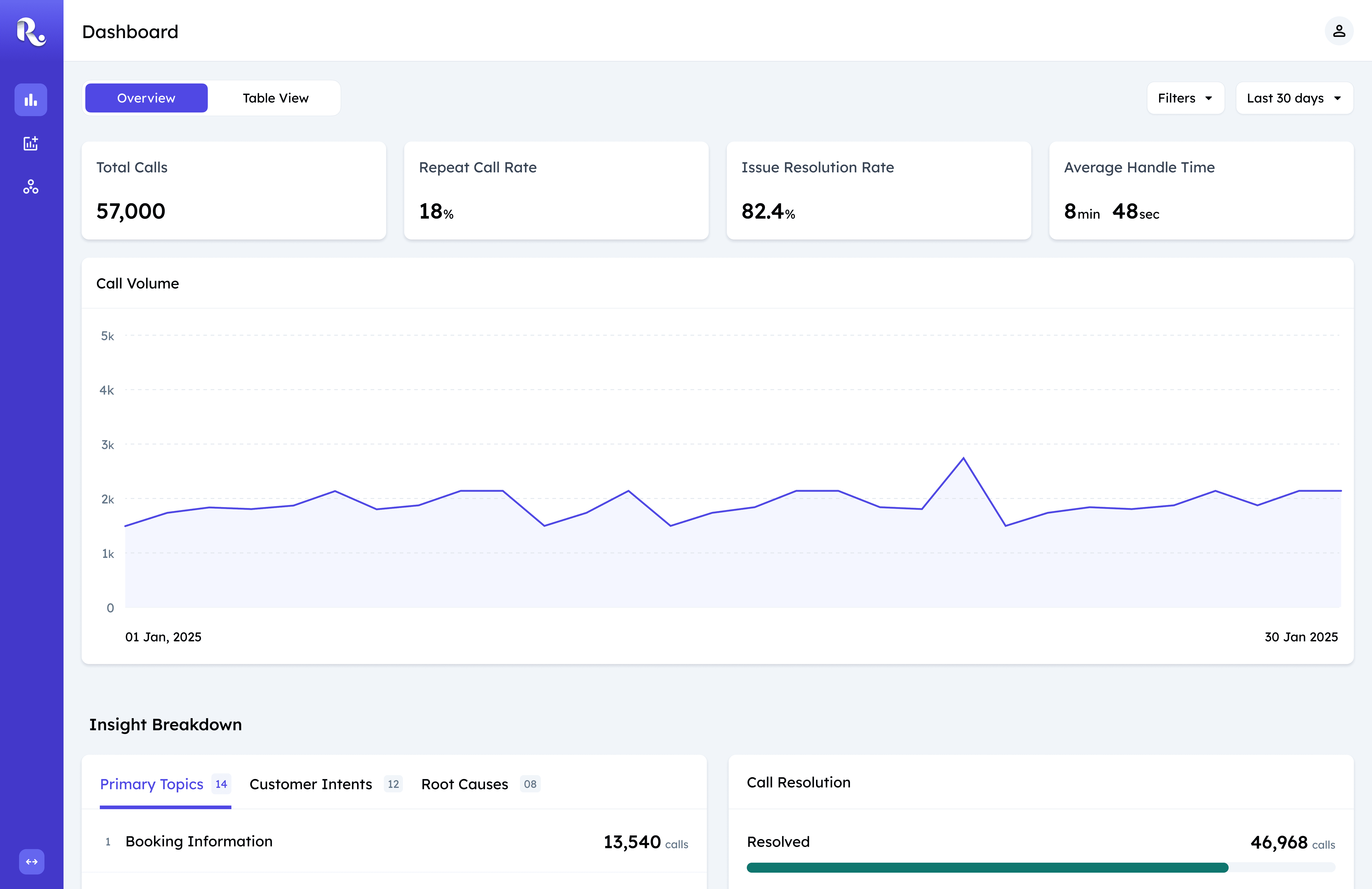Open the user profile avatar icon

1339,31
